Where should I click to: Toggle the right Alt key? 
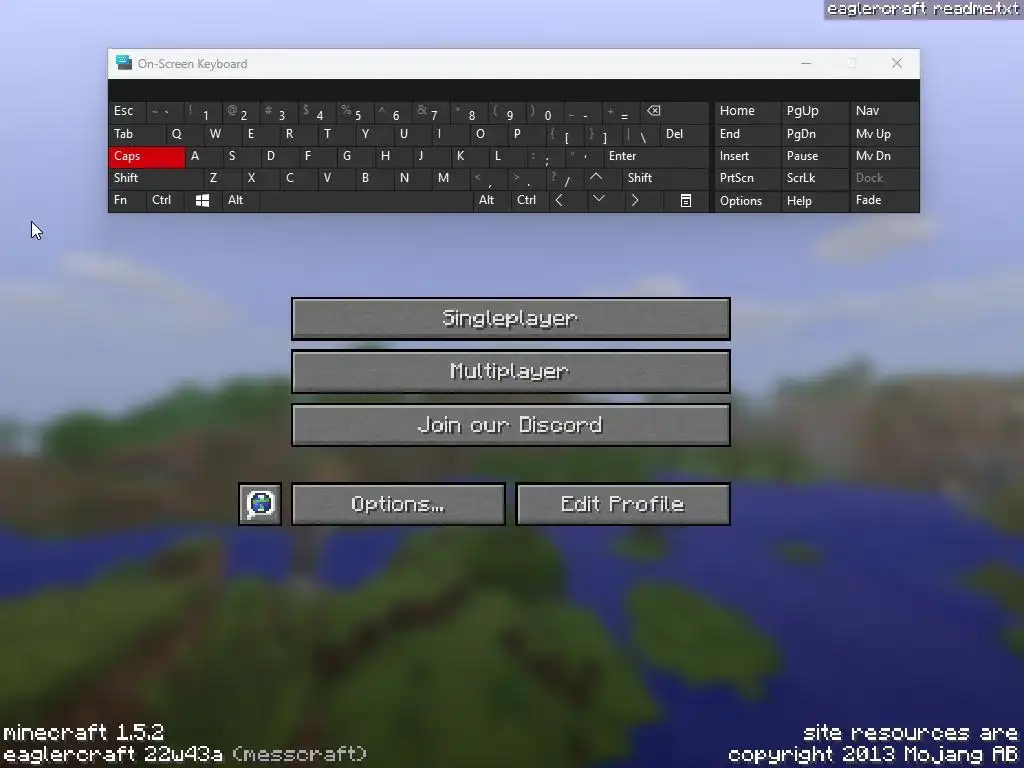tap(491, 200)
